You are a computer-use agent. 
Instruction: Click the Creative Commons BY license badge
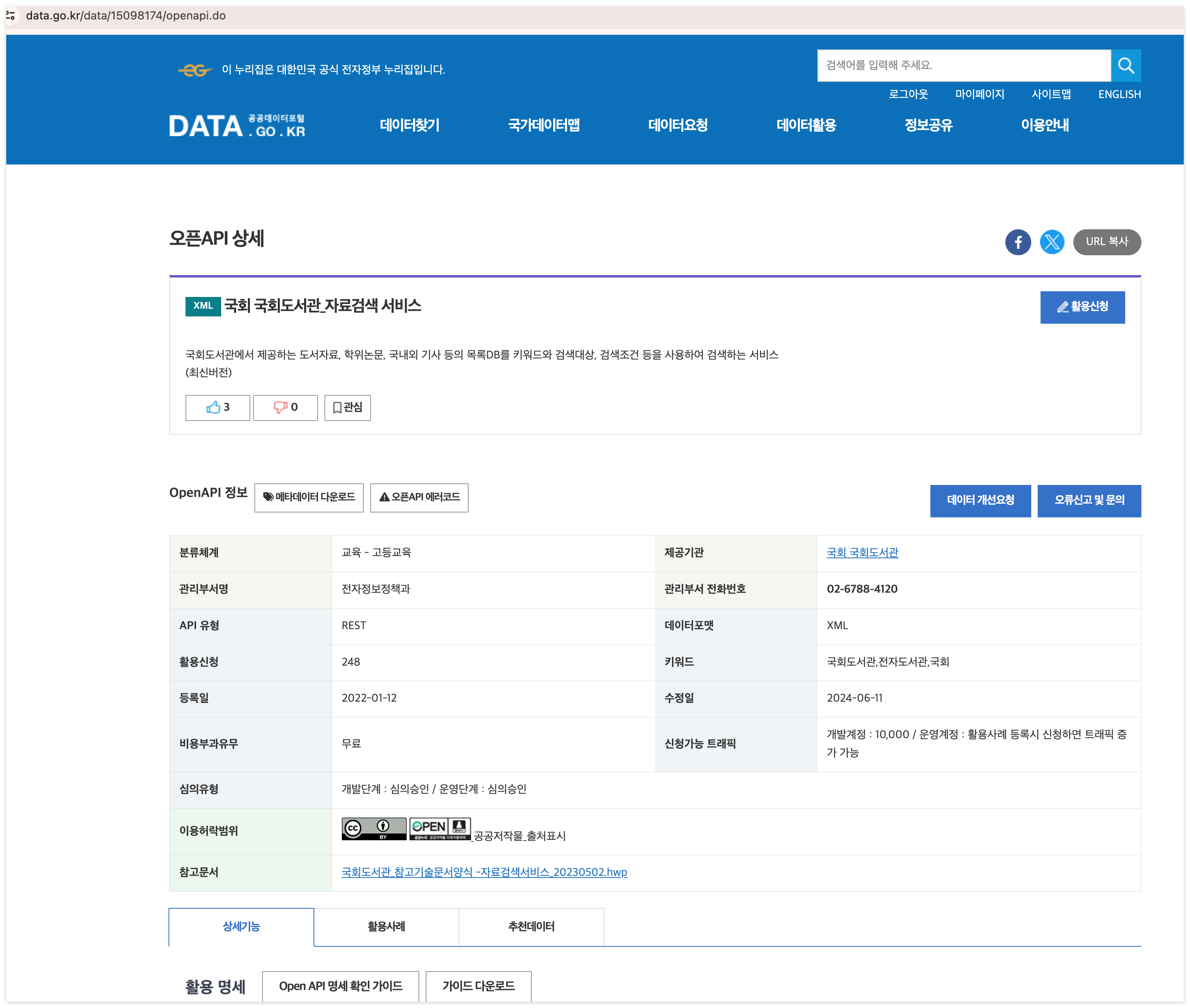373,829
